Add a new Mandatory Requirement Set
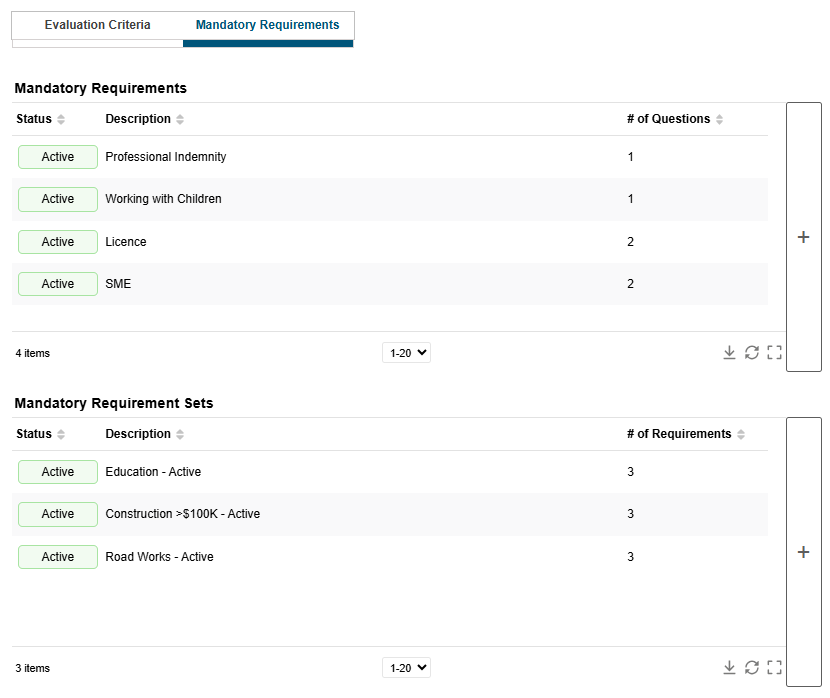 click(x=804, y=552)
